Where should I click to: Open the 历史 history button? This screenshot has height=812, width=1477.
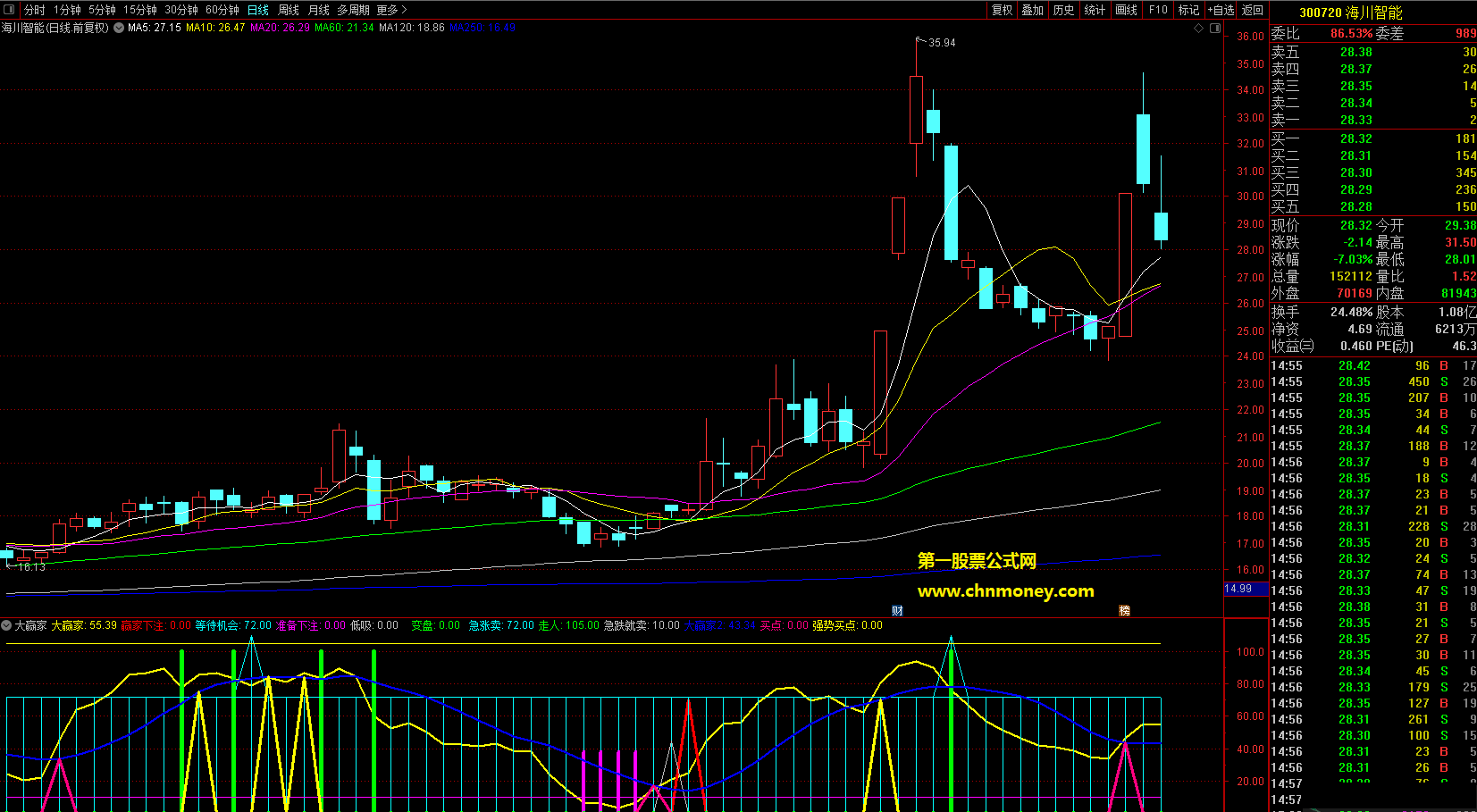(x=1064, y=10)
